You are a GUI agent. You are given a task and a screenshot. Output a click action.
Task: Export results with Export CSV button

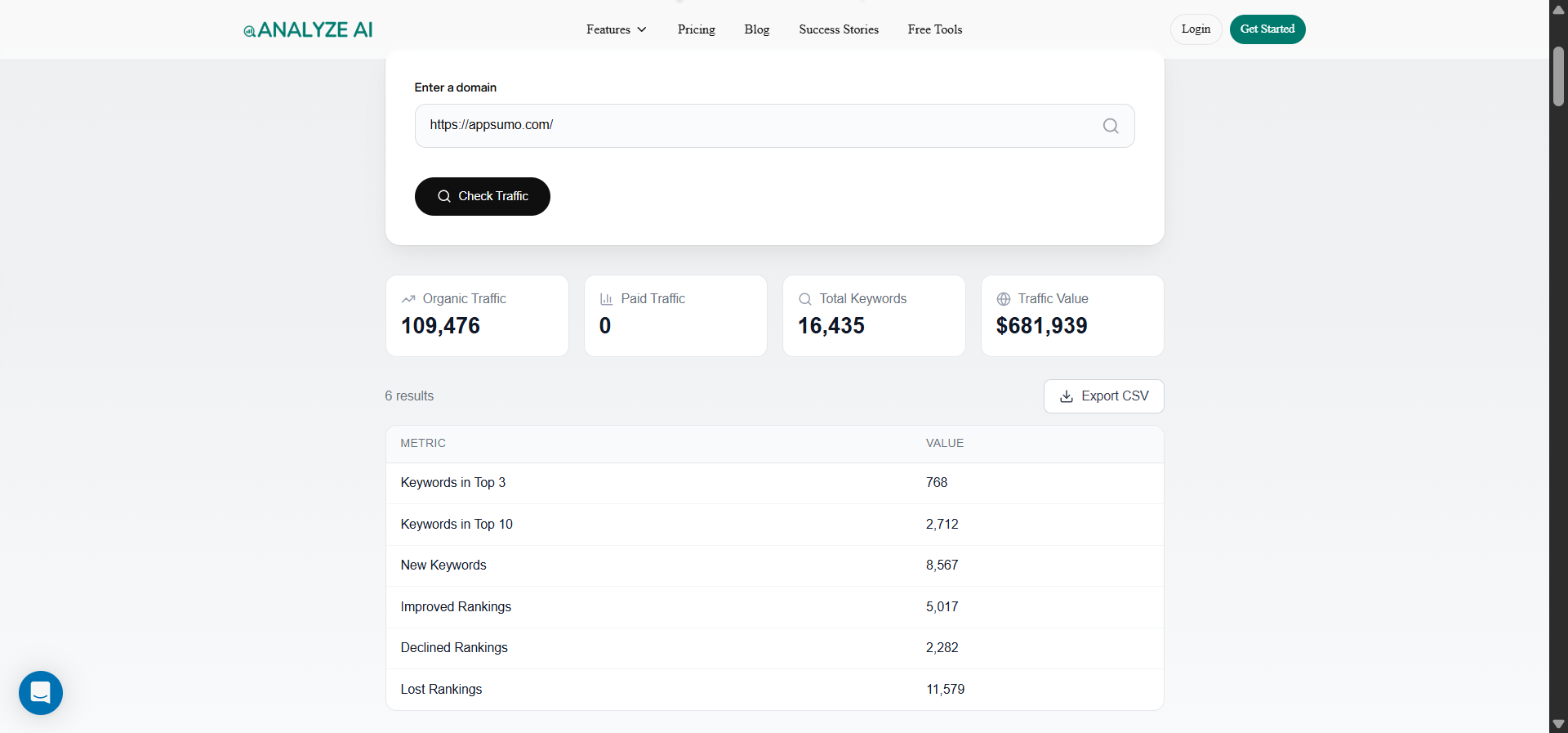[x=1103, y=396]
